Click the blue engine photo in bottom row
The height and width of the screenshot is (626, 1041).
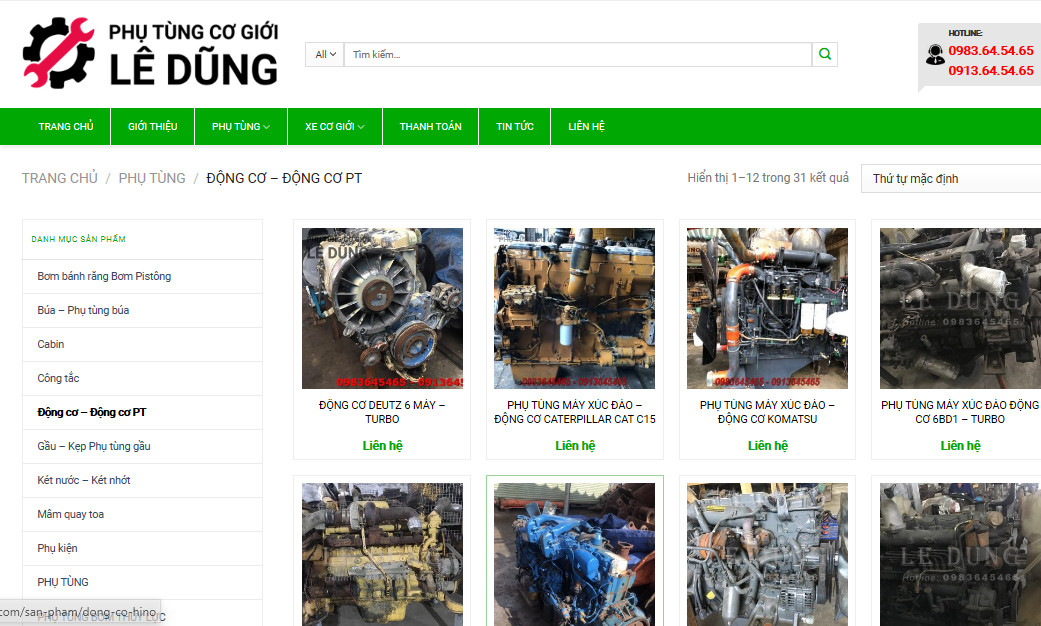(574, 555)
